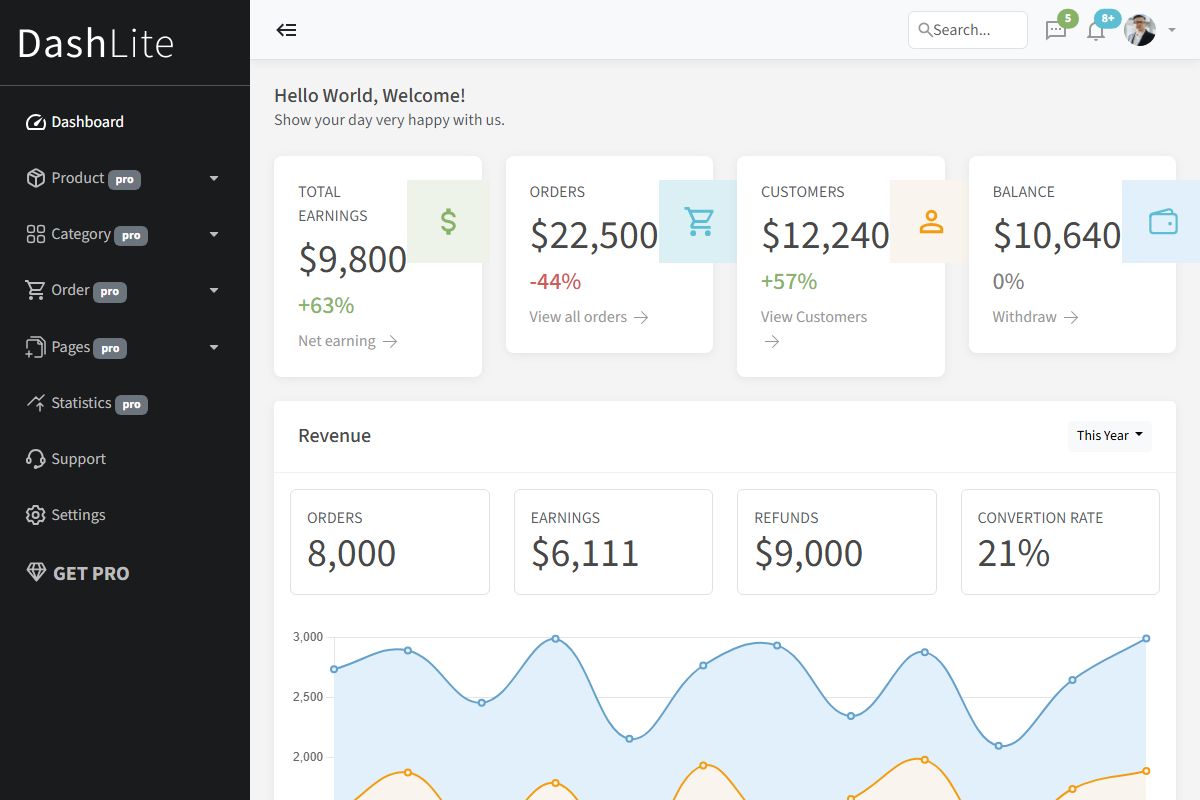This screenshot has width=1200, height=800.
Task: Expand the Order submenu arrow
Action: (x=213, y=290)
